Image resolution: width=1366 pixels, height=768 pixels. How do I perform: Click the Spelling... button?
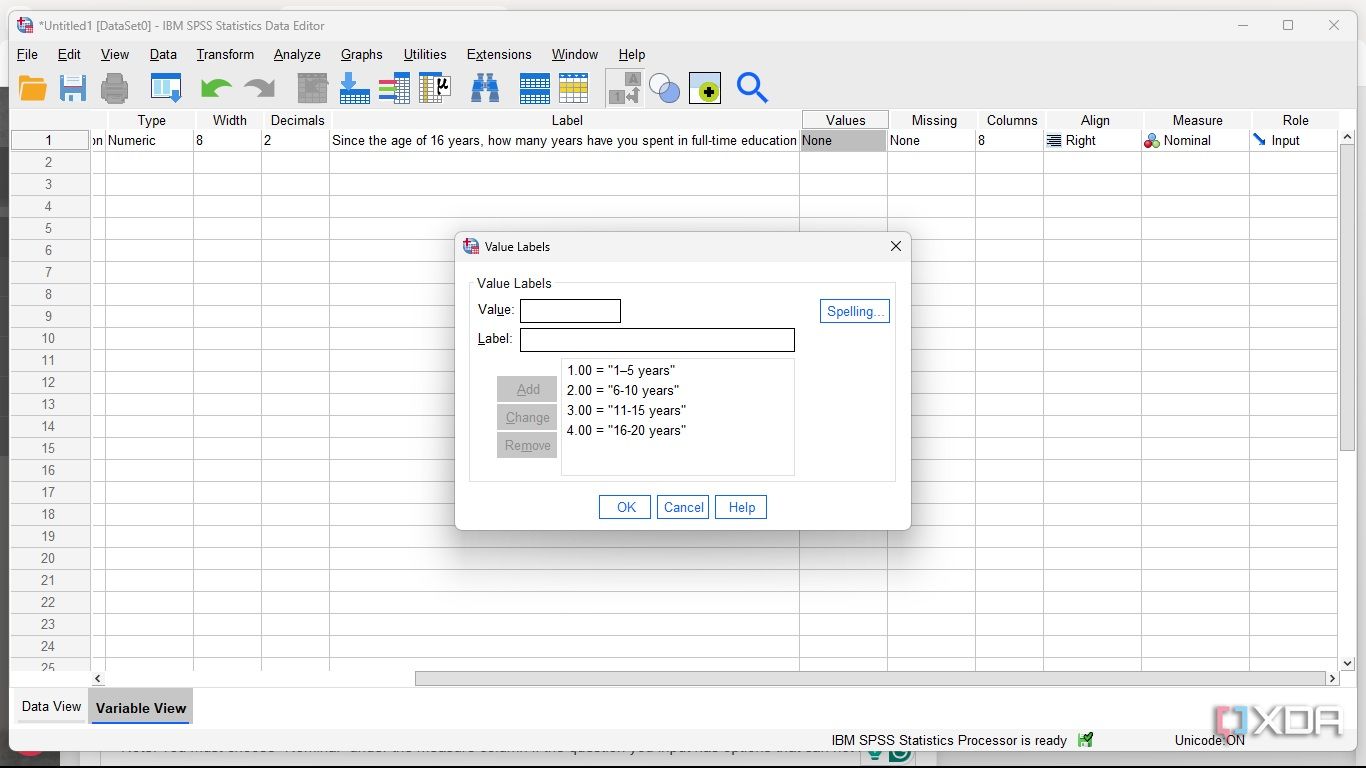pos(854,311)
